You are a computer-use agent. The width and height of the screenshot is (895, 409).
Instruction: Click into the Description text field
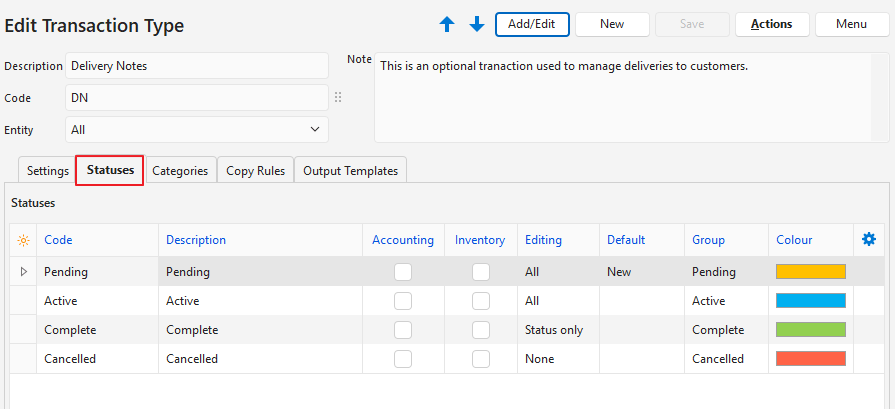tap(197, 66)
